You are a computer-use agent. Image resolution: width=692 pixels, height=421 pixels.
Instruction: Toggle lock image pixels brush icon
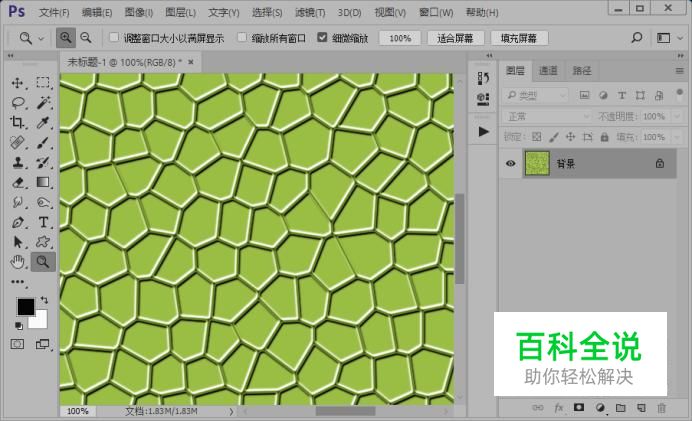click(x=553, y=137)
